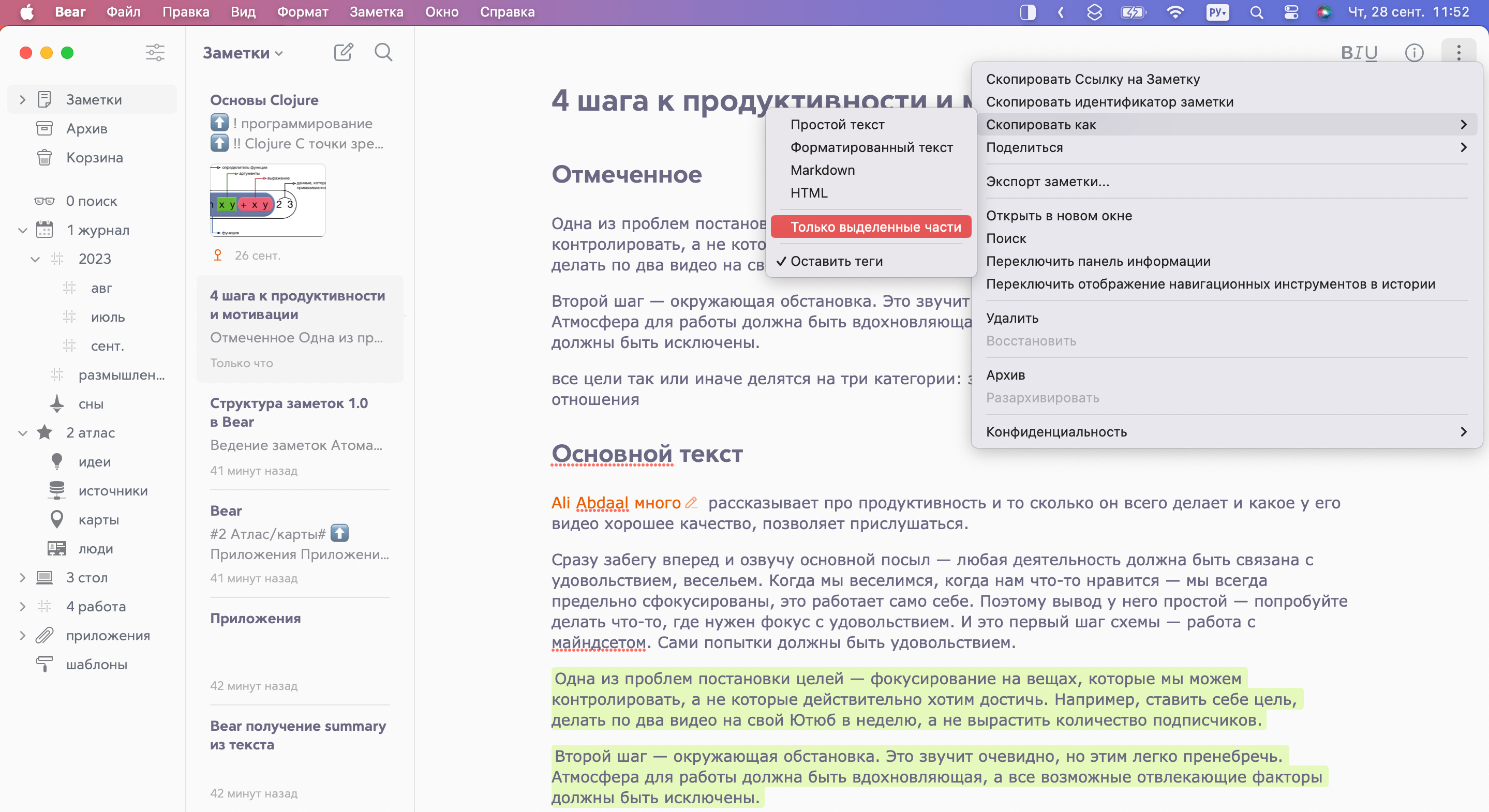Expand the Заметки sidebar section
This screenshot has width=1489, height=812.
[x=23, y=99]
